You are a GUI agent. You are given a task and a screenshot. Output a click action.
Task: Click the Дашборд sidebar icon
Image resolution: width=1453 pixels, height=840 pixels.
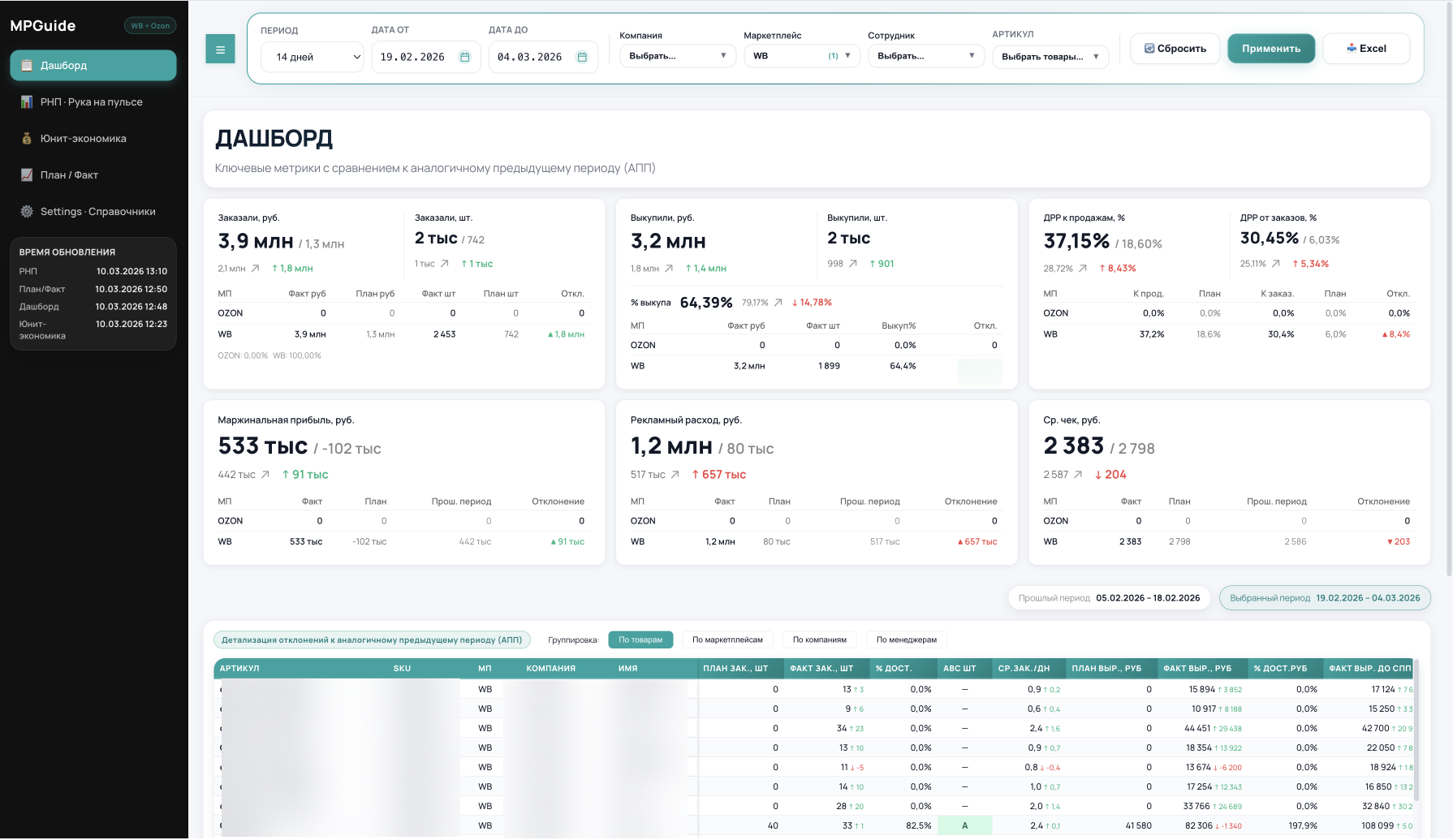pyautogui.click(x=27, y=65)
